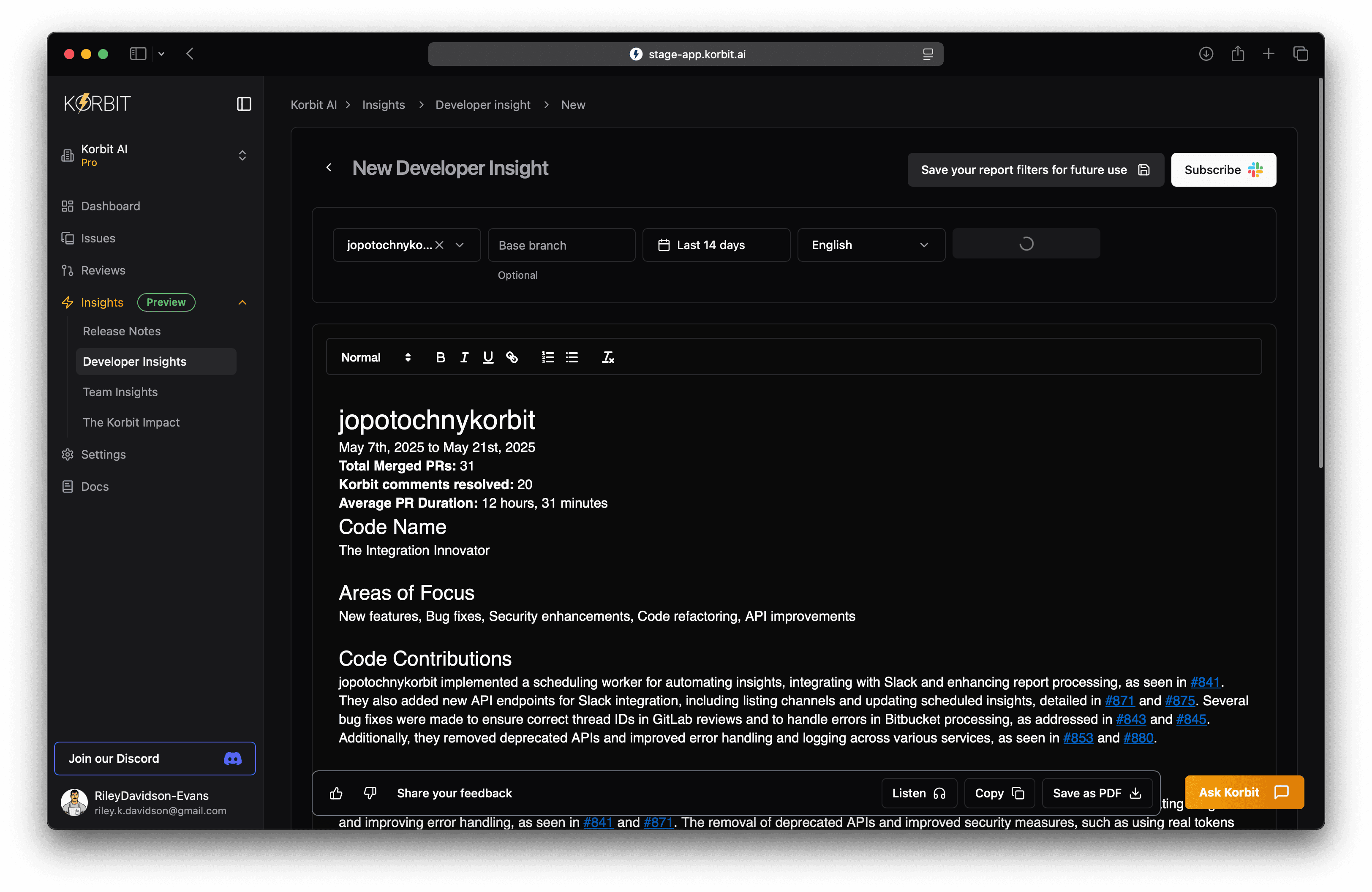Collapse the Korbit sidebar panel icon
The width and height of the screenshot is (1372, 892).
(244, 104)
